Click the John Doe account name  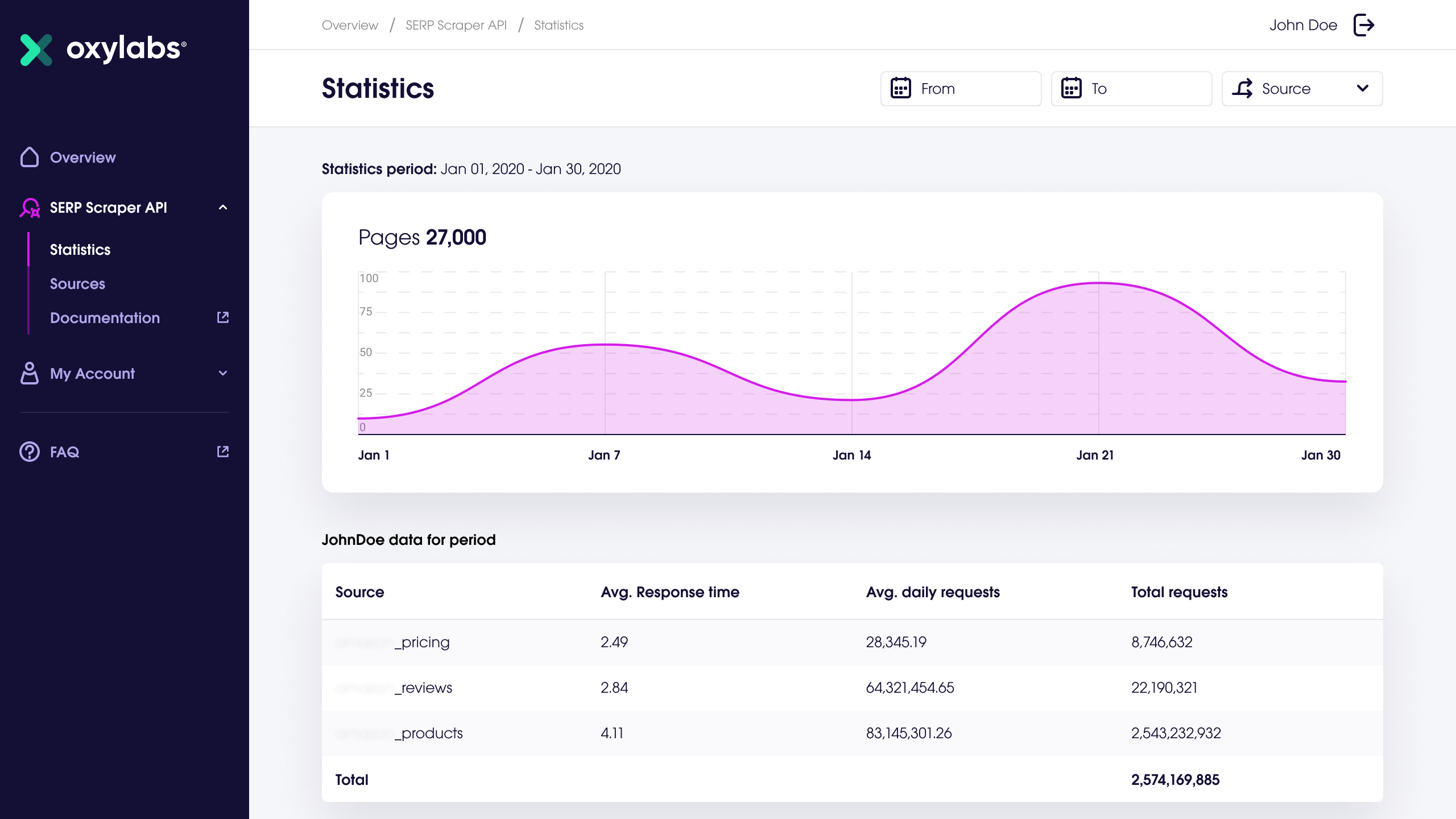tap(1303, 25)
